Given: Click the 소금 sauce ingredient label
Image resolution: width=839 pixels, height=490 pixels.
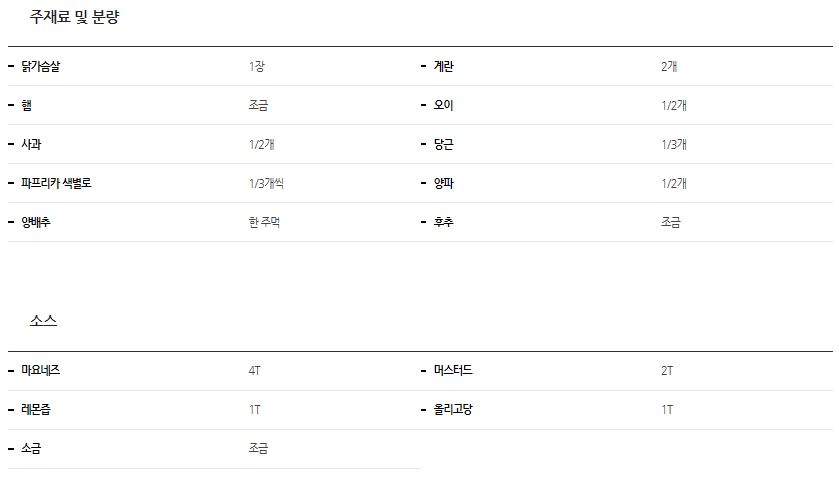Looking at the screenshot, I should [x=32, y=449].
